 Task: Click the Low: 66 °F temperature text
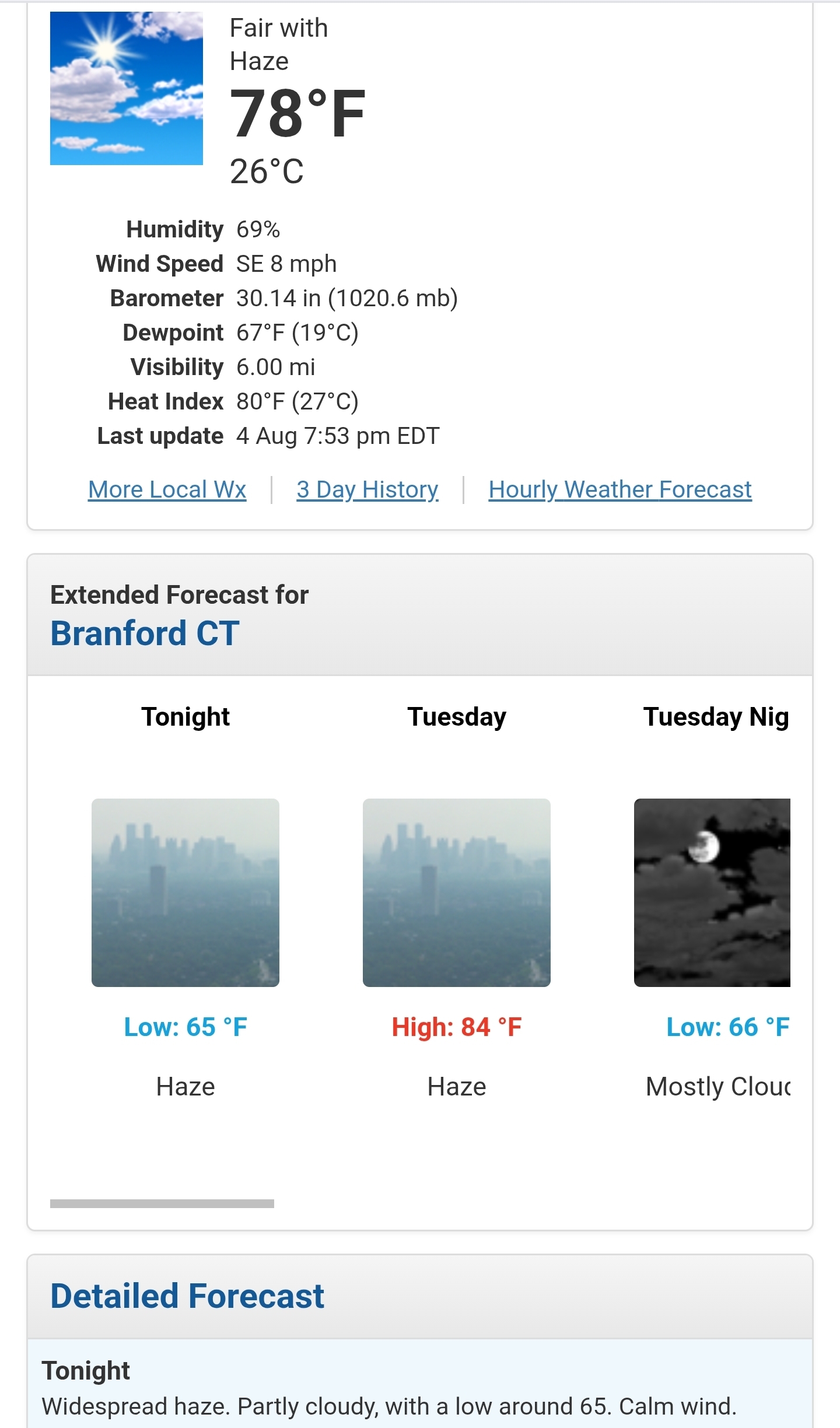[728, 1027]
